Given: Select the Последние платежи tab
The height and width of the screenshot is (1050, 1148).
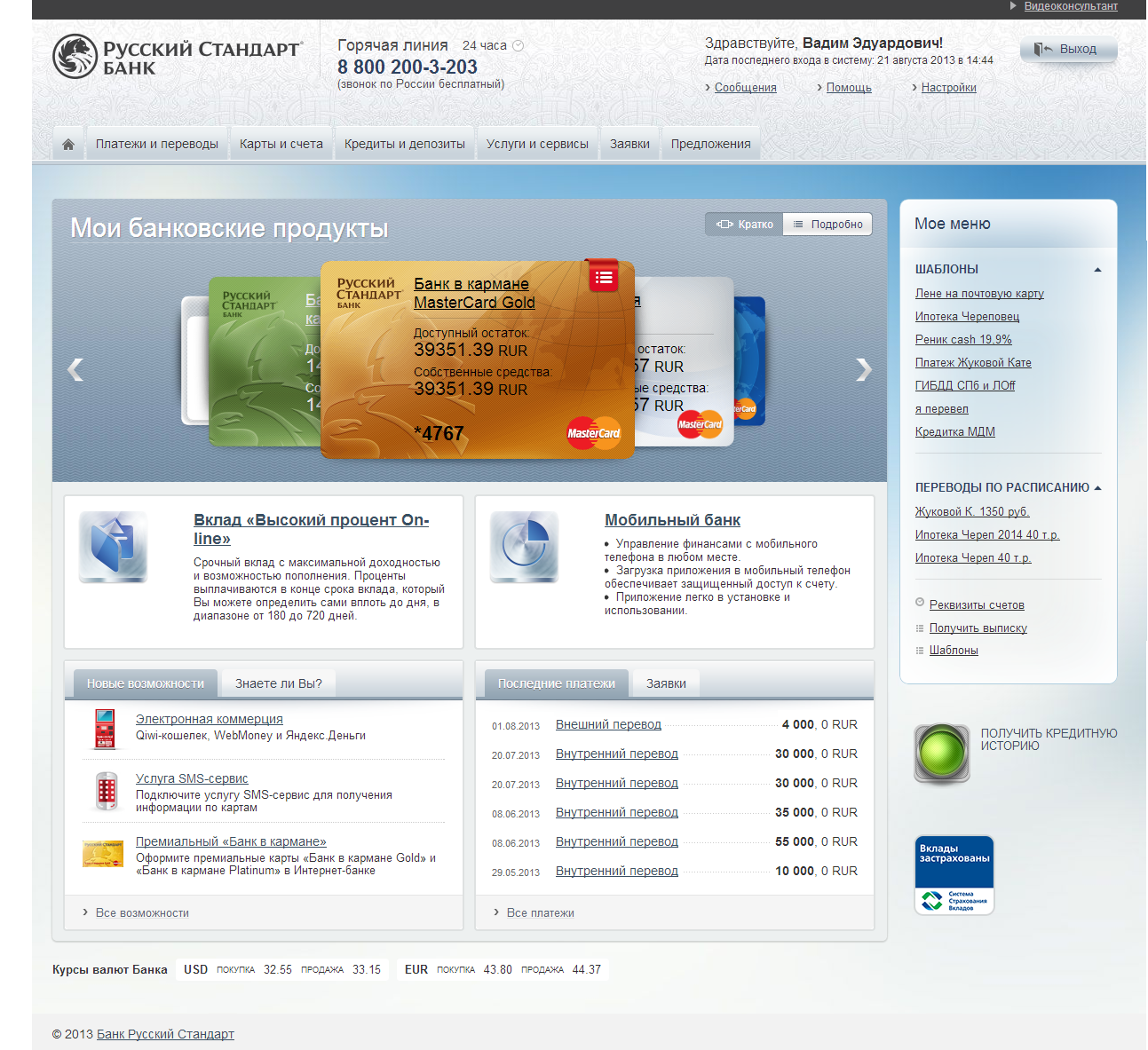Looking at the screenshot, I should (x=557, y=683).
